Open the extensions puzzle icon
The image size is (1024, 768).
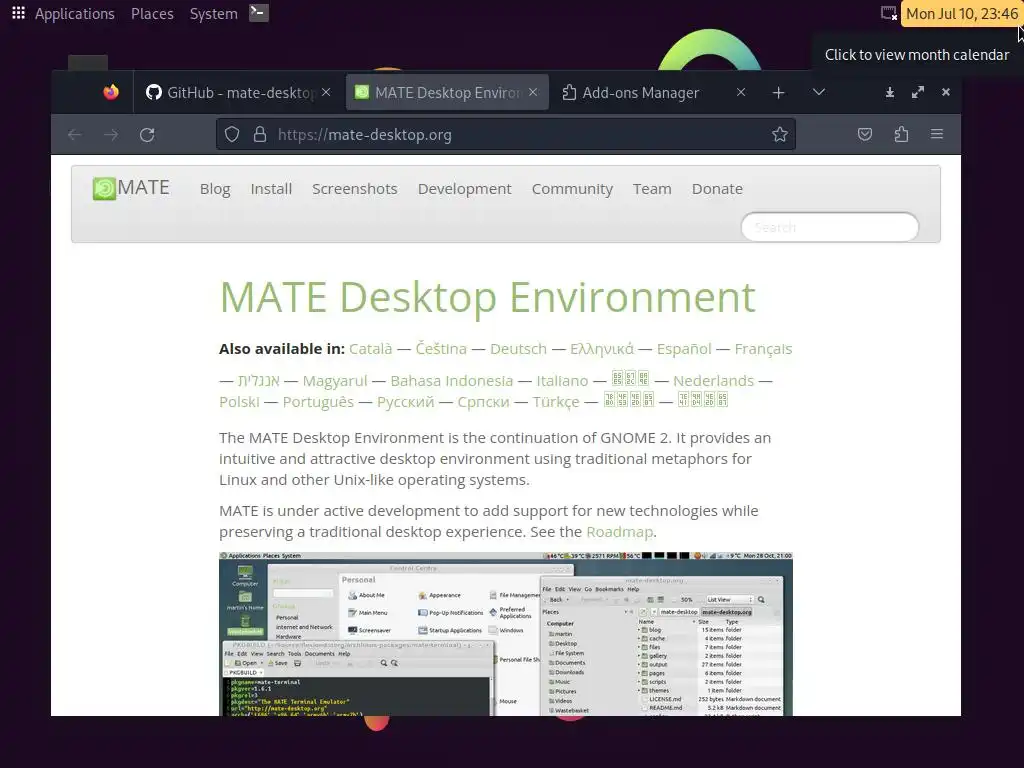tap(901, 135)
